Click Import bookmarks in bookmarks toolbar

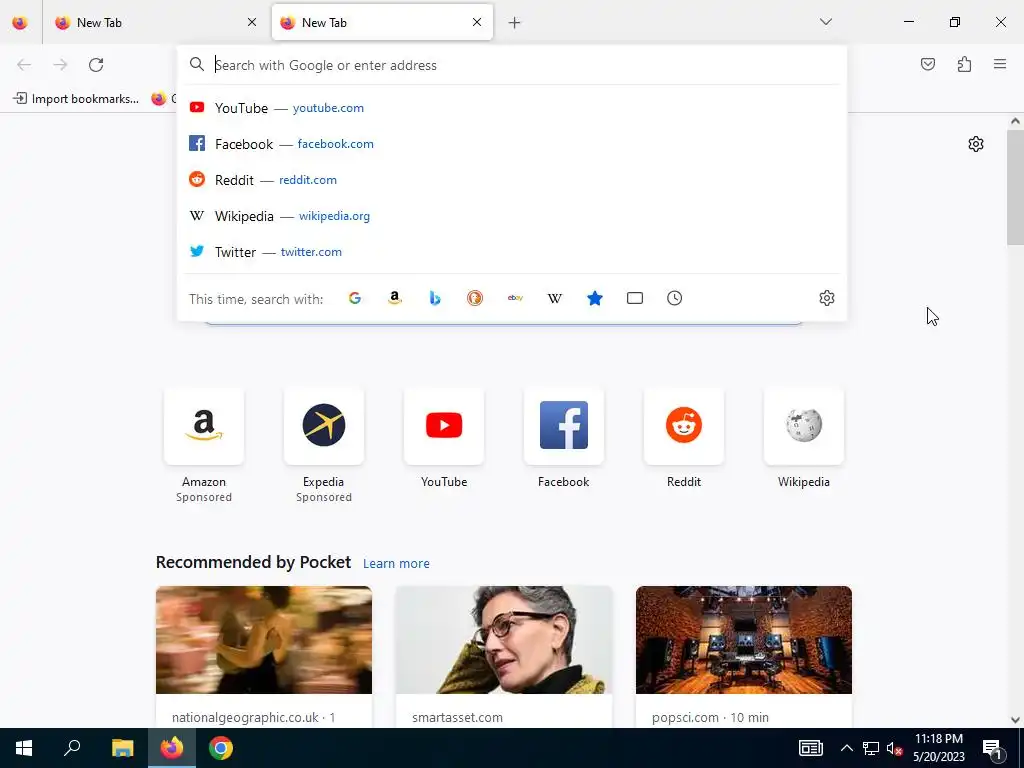pos(76,99)
